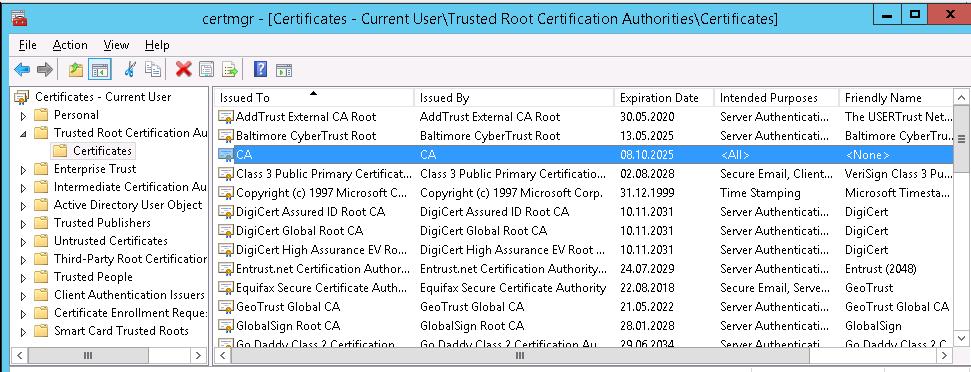The width and height of the screenshot is (971, 372).
Task: Sort by Issued To column header
Action: pyautogui.click(x=314, y=98)
